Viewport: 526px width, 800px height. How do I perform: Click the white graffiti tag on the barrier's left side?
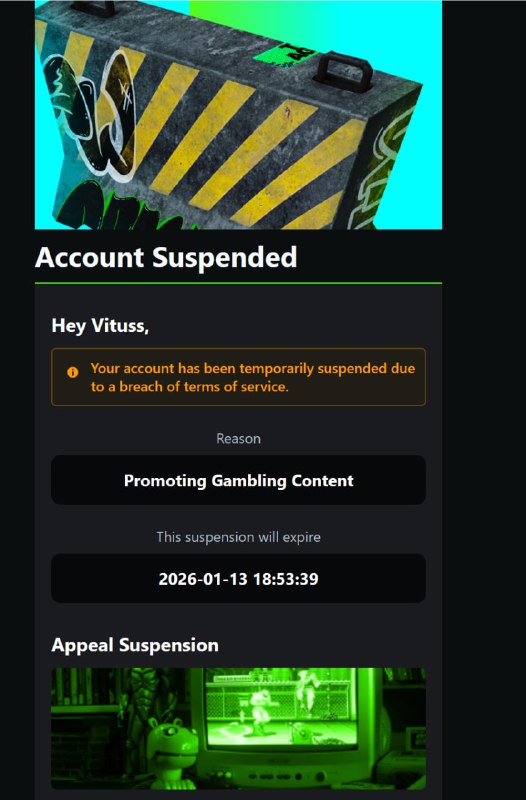click(x=92, y=112)
